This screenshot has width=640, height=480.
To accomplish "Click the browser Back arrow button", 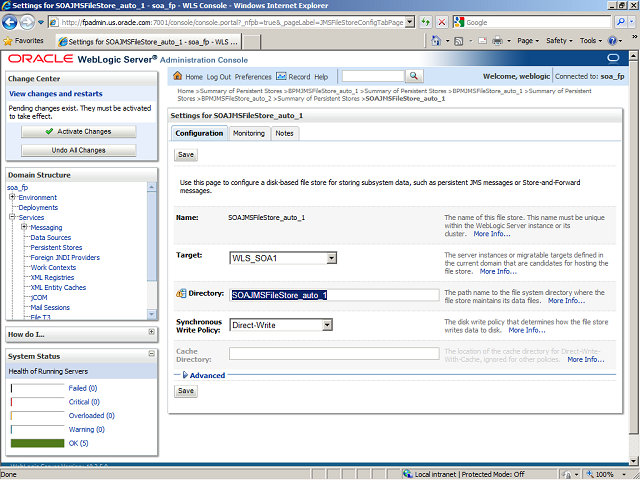I will point(14,21).
